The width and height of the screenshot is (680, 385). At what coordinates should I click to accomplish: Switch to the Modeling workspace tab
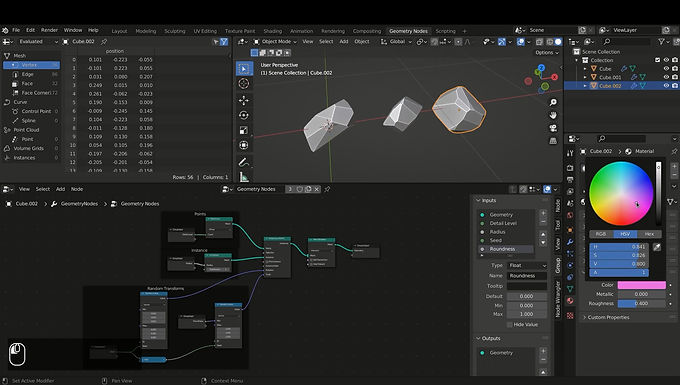click(146, 31)
